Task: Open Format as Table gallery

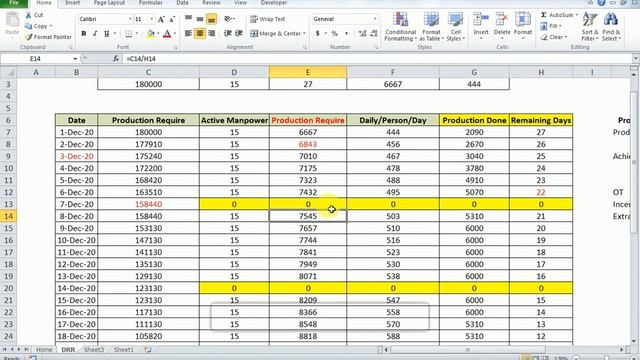Action: click(431, 27)
